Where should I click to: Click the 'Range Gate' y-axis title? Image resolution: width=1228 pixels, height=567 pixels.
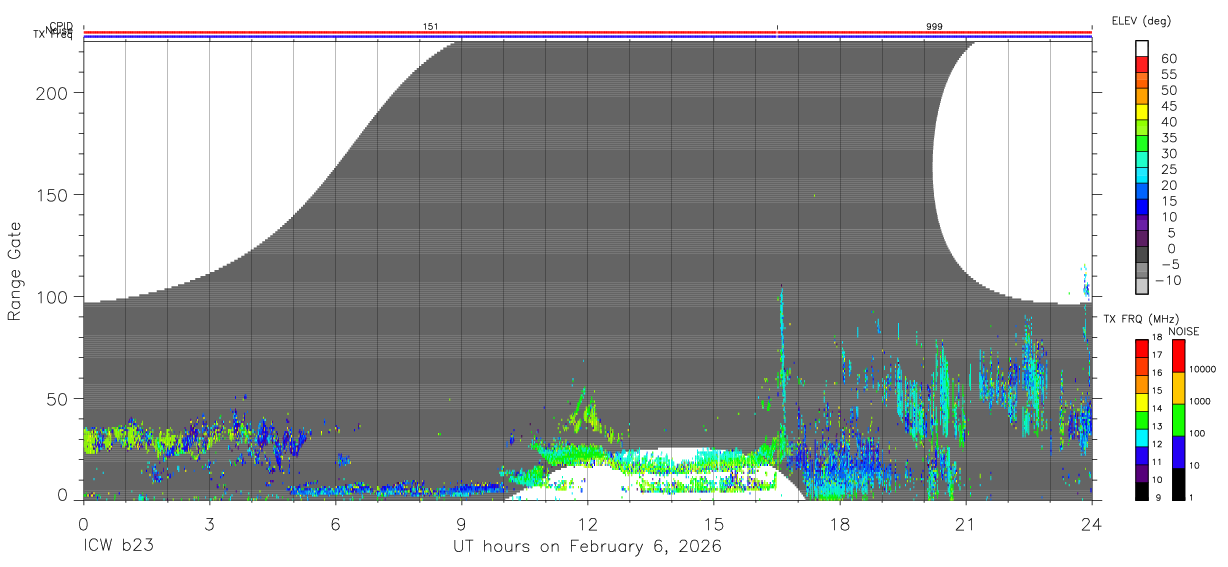[15, 272]
